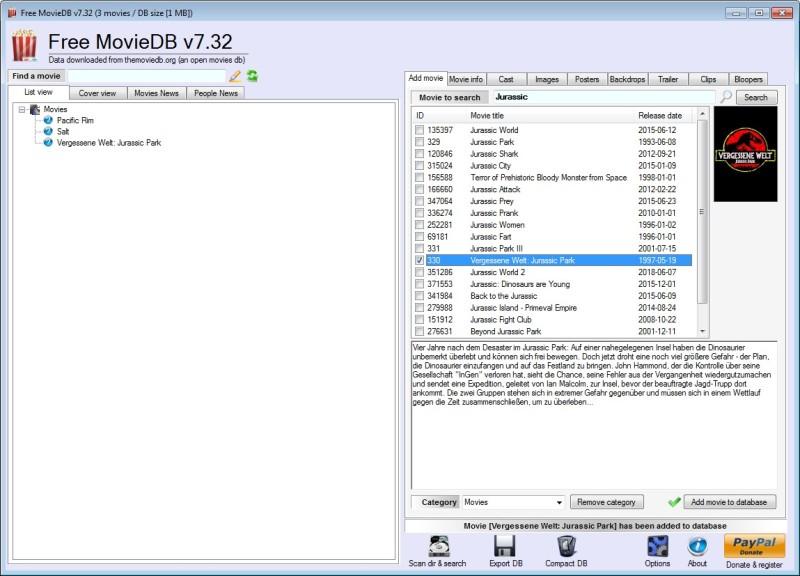Select Vergessene Welt: Jurassic Park in tree
Viewport: 800px width, 576px height.
tap(109, 143)
